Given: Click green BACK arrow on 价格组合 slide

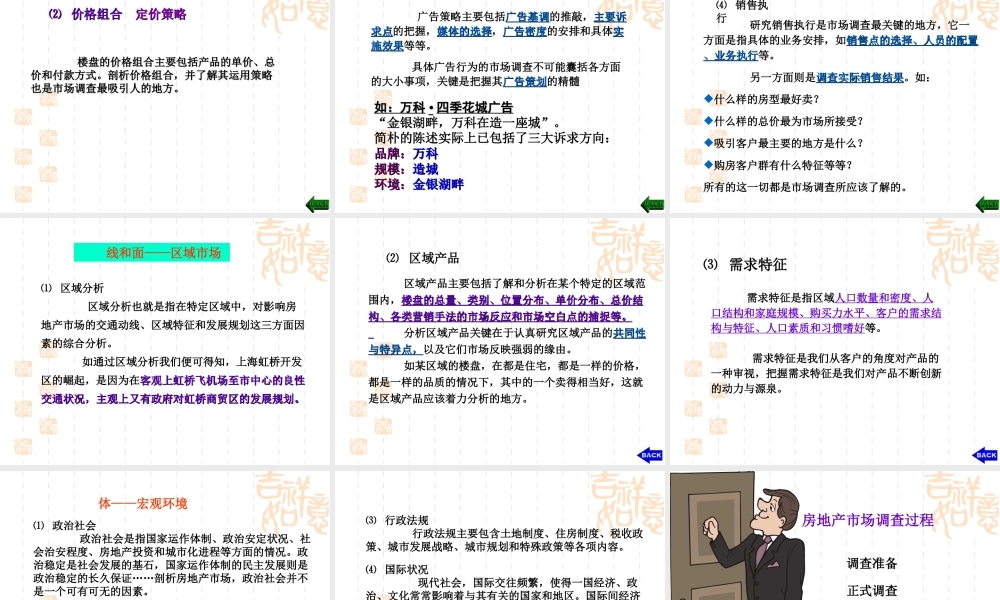Looking at the screenshot, I should click(318, 204).
